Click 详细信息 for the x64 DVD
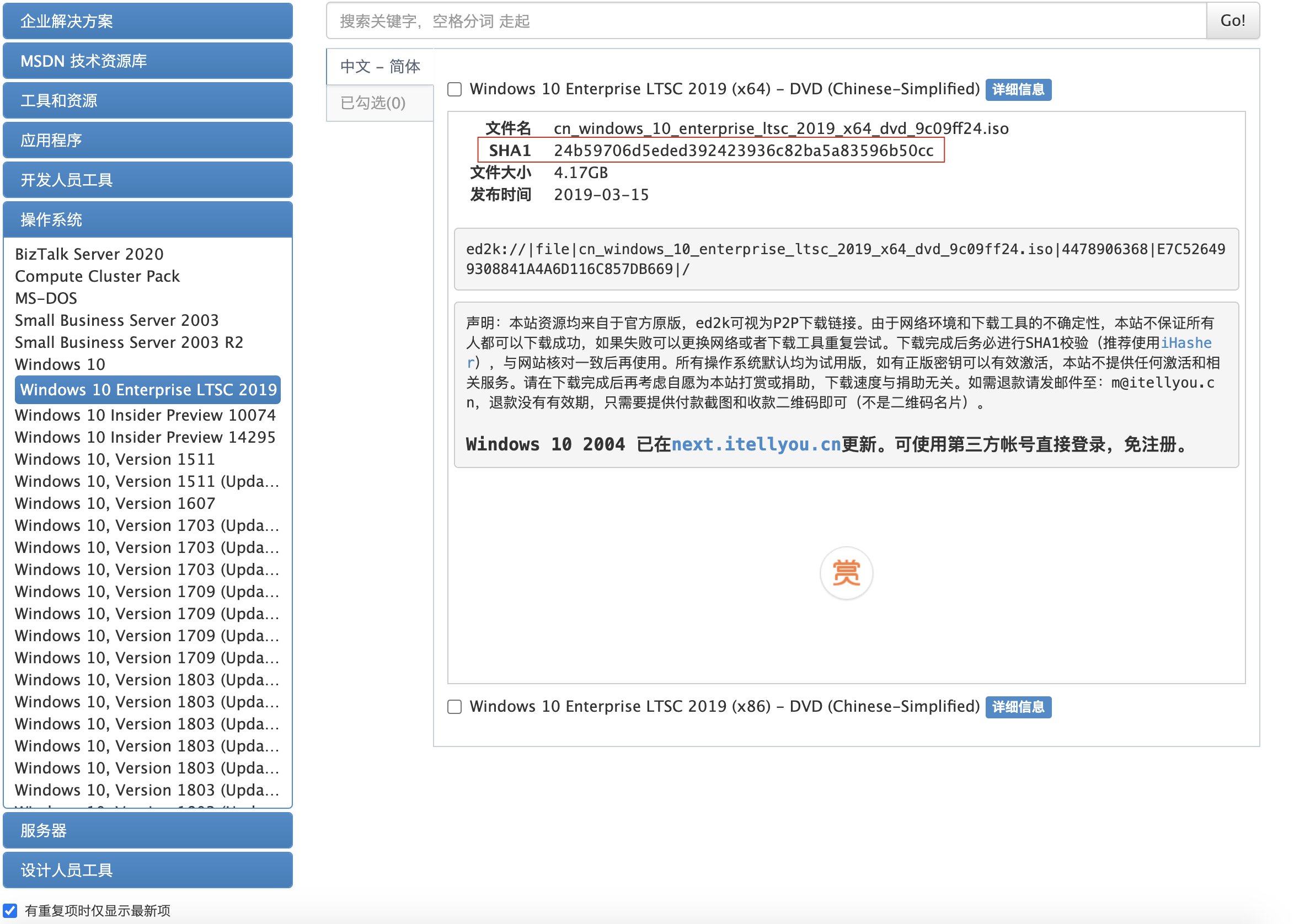This screenshot has width=1294, height=924. [x=1018, y=89]
